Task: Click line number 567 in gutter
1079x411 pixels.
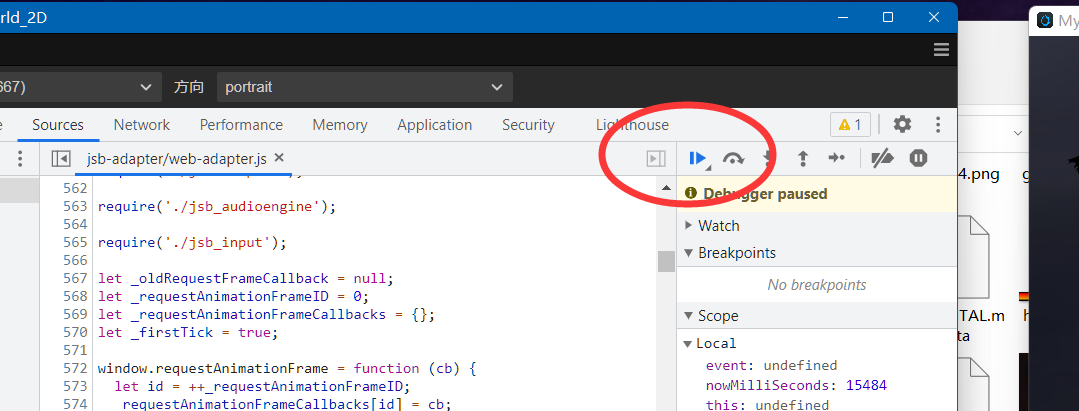Action: coord(74,279)
